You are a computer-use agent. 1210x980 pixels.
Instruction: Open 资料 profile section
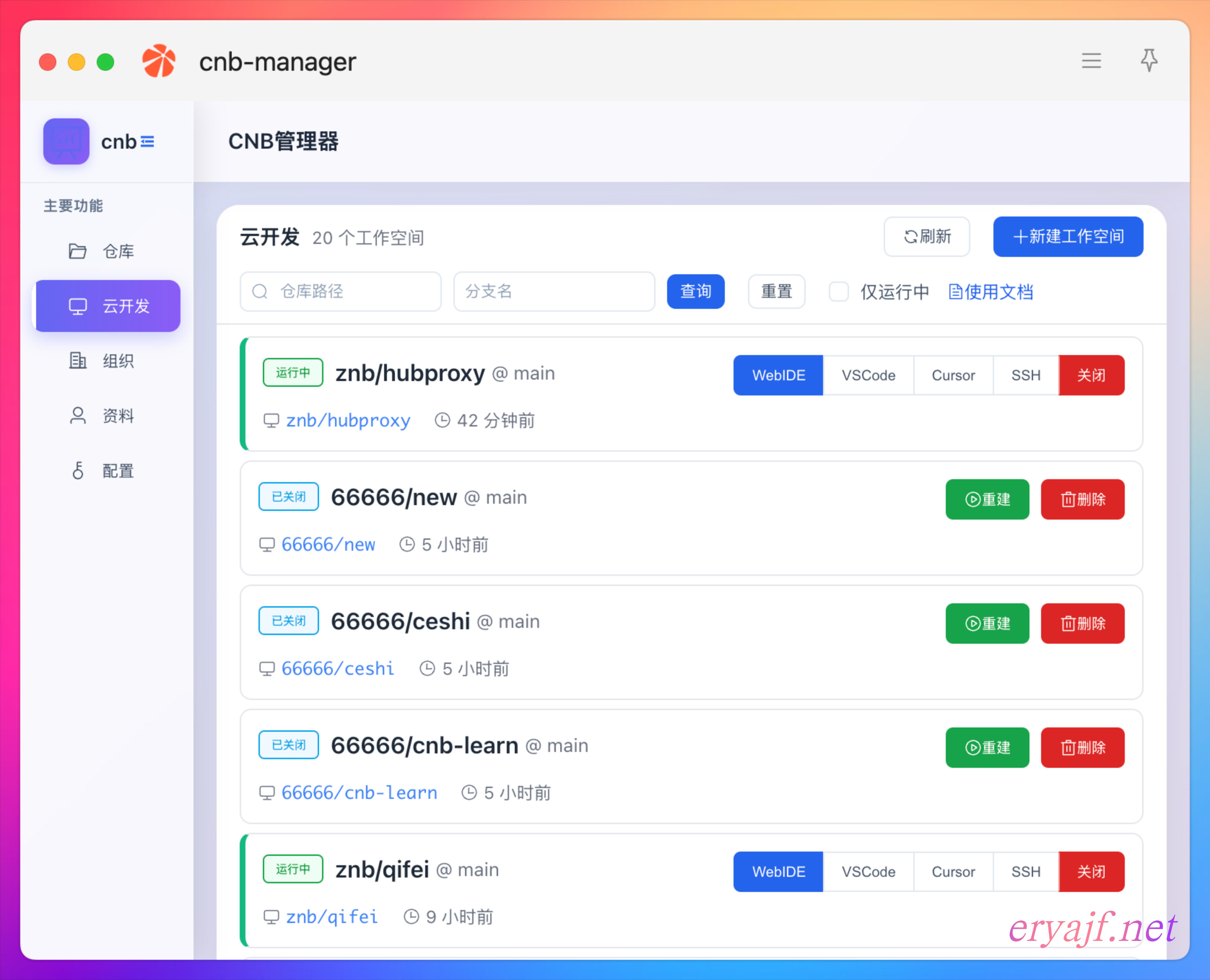(107, 416)
